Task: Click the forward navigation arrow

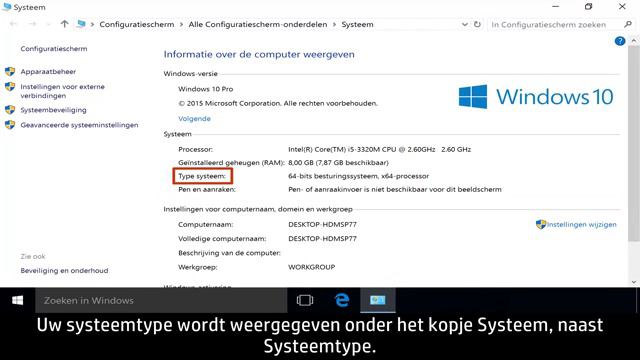Action: tap(32, 24)
